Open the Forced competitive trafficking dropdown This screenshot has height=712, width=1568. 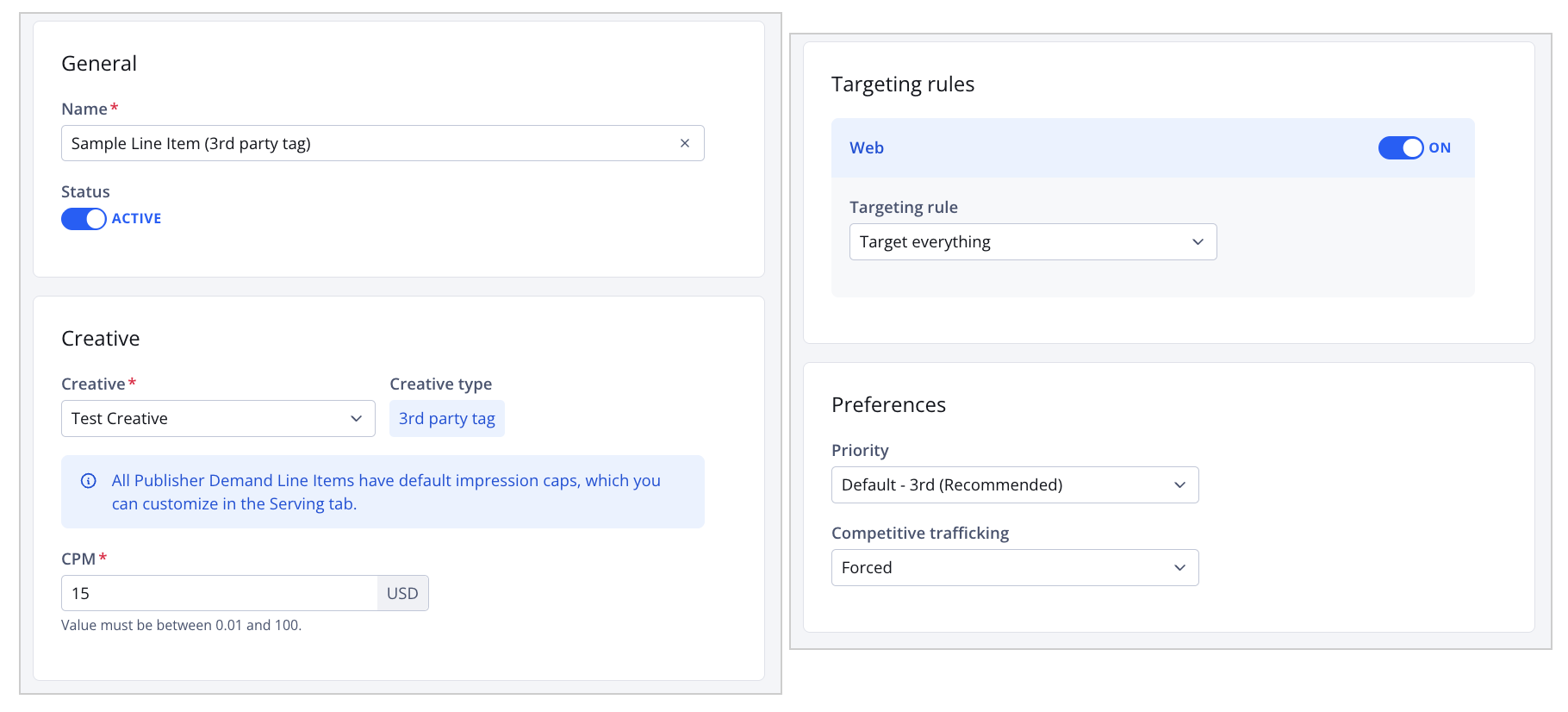pyautogui.click(x=1015, y=568)
